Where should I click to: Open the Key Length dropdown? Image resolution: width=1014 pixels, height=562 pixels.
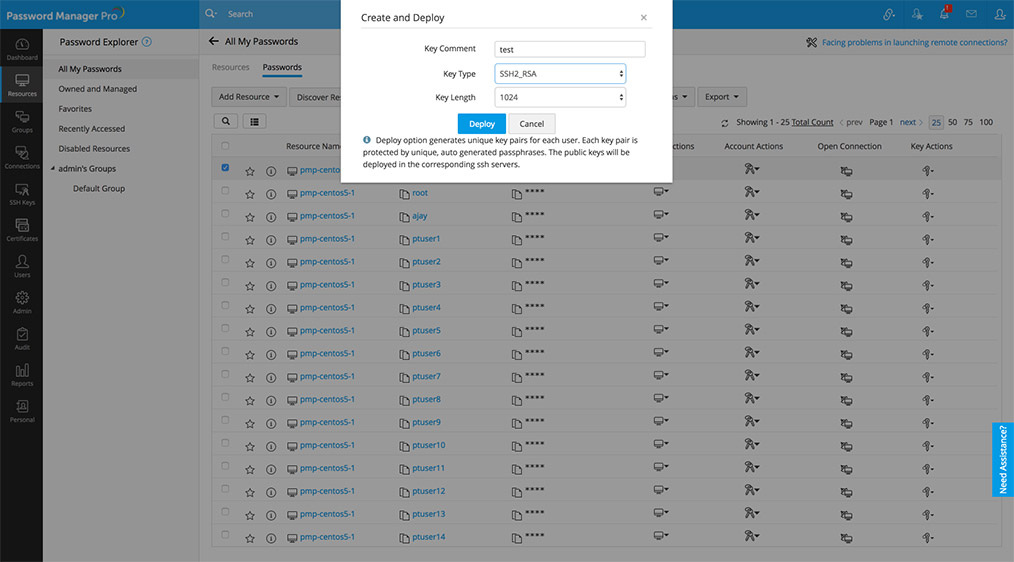(x=560, y=98)
